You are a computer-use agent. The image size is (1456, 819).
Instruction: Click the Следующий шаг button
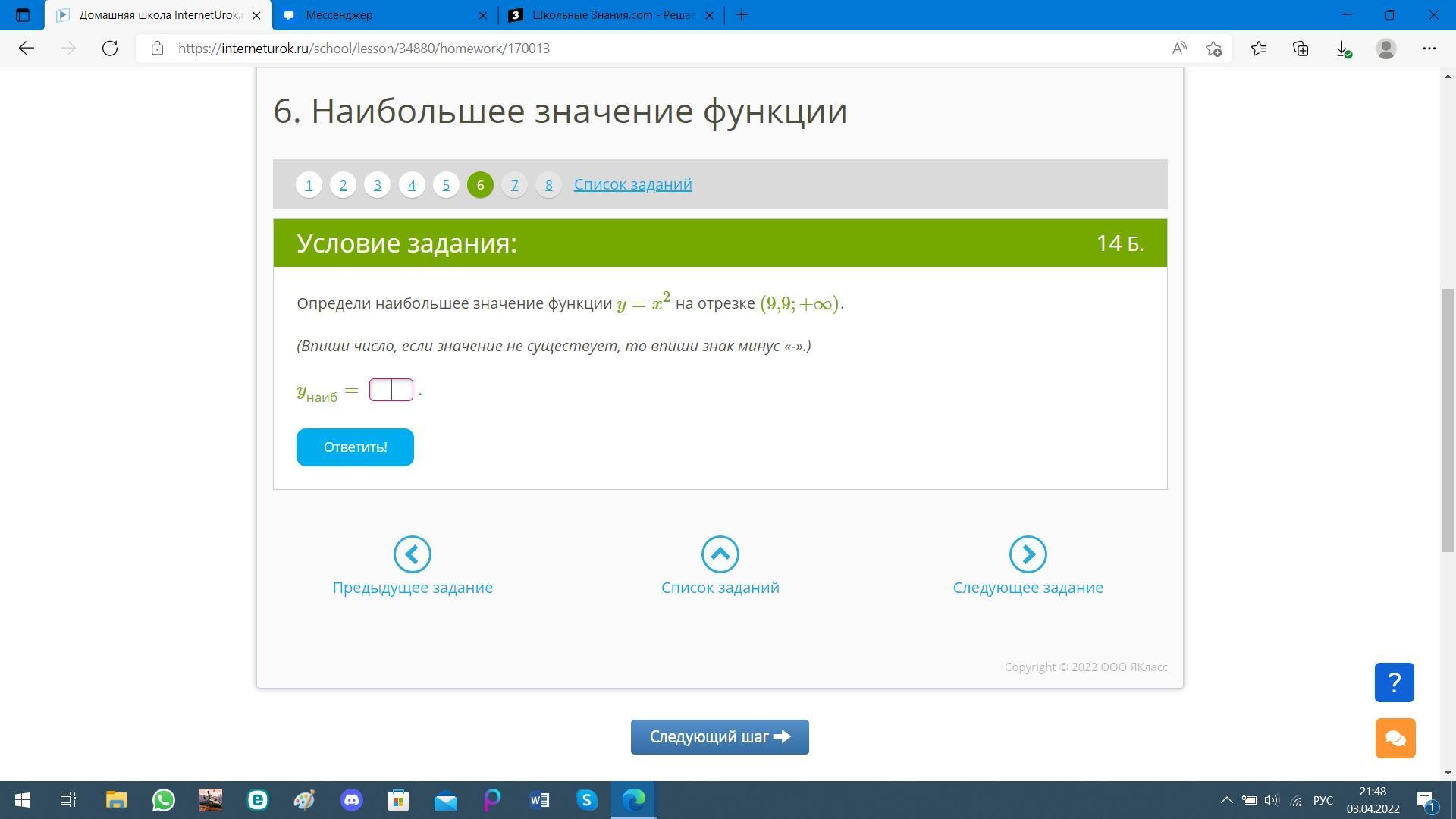719,737
